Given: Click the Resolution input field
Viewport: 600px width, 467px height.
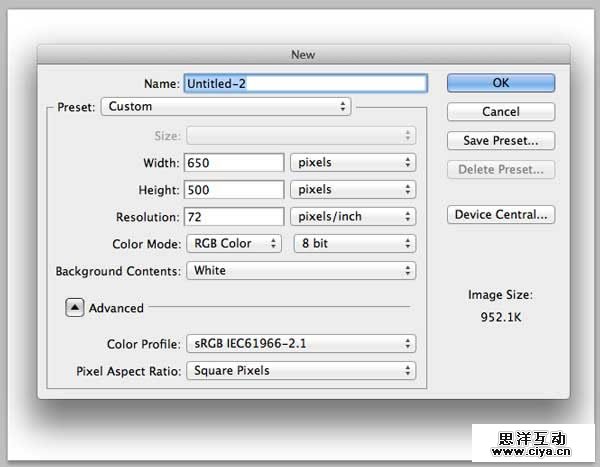Looking at the screenshot, I should [x=234, y=216].
